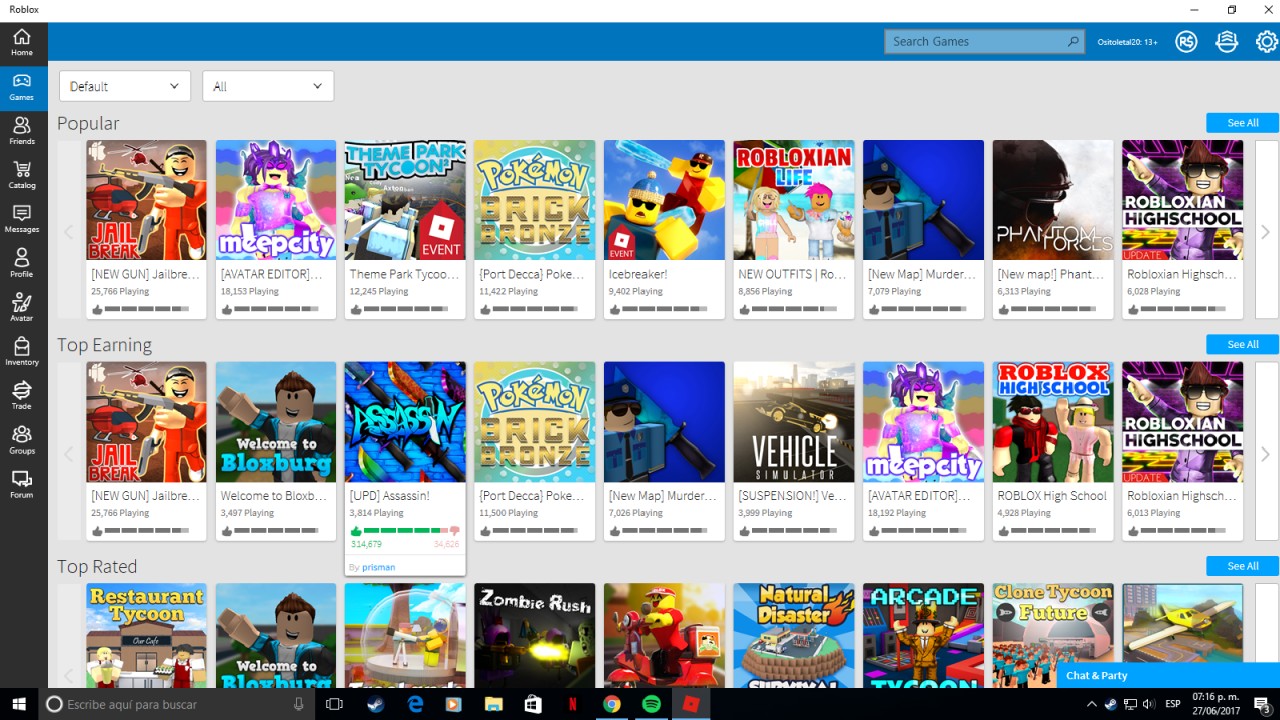The image size is (1280, 720).
Task: Click the Cortana search box
Action: click(177, 704)
